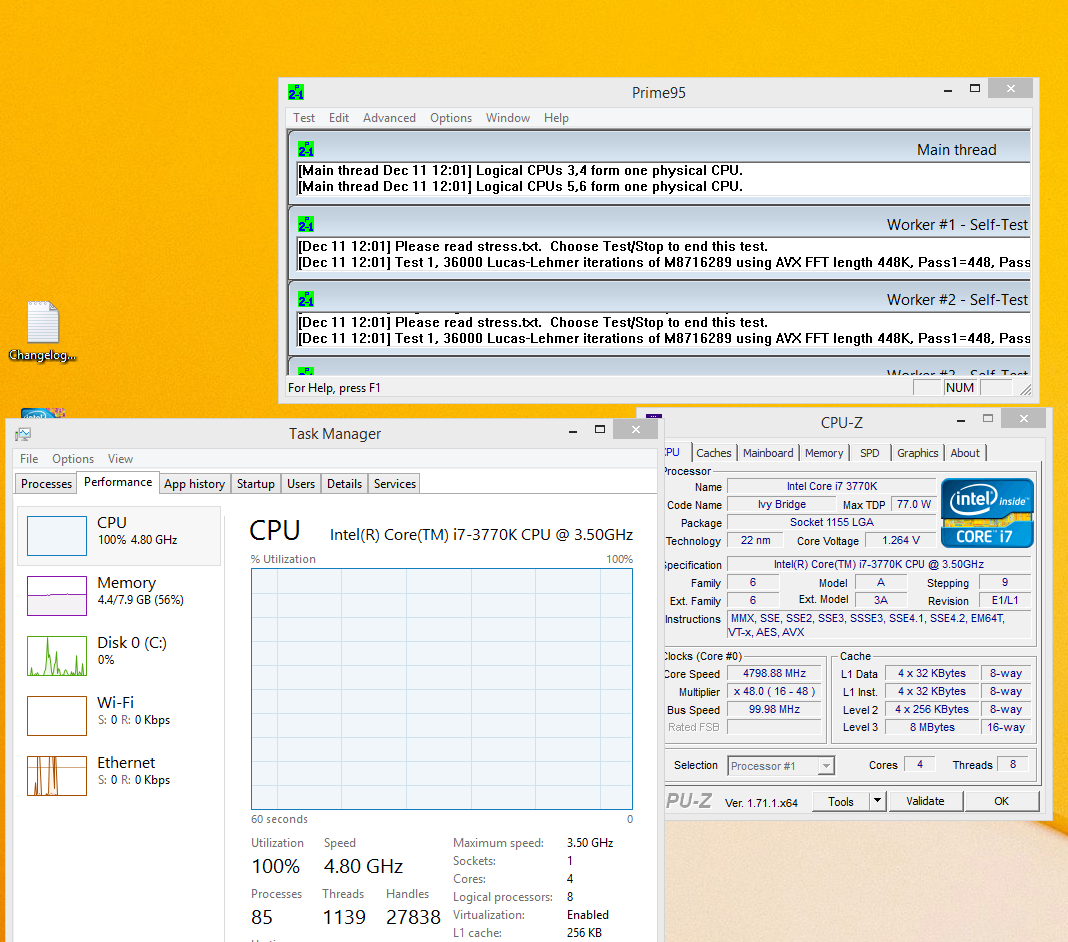Image resolution: width=1068 pixels, height=942 pixels.
Task: Click the Worker #2 Self-Test window icon
Action: pyautogui.click(x=306, y=299)
